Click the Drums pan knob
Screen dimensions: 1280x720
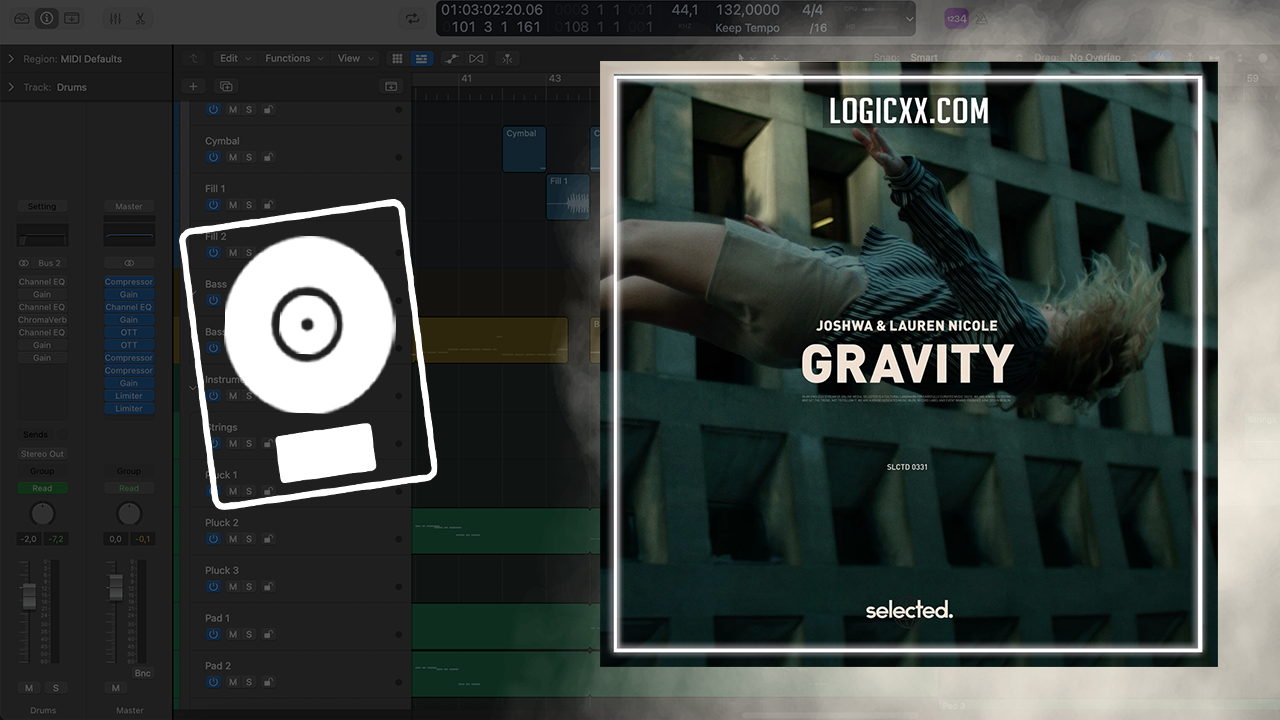point(42,514)
